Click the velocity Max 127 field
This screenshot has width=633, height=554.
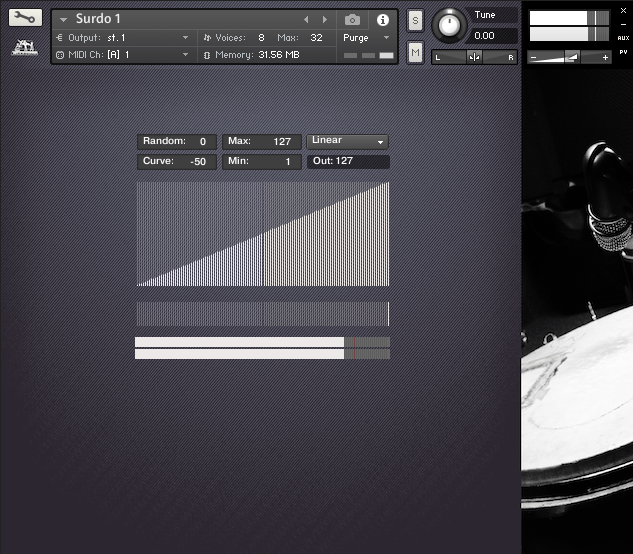pyautogui.click(x=262, y=142)
